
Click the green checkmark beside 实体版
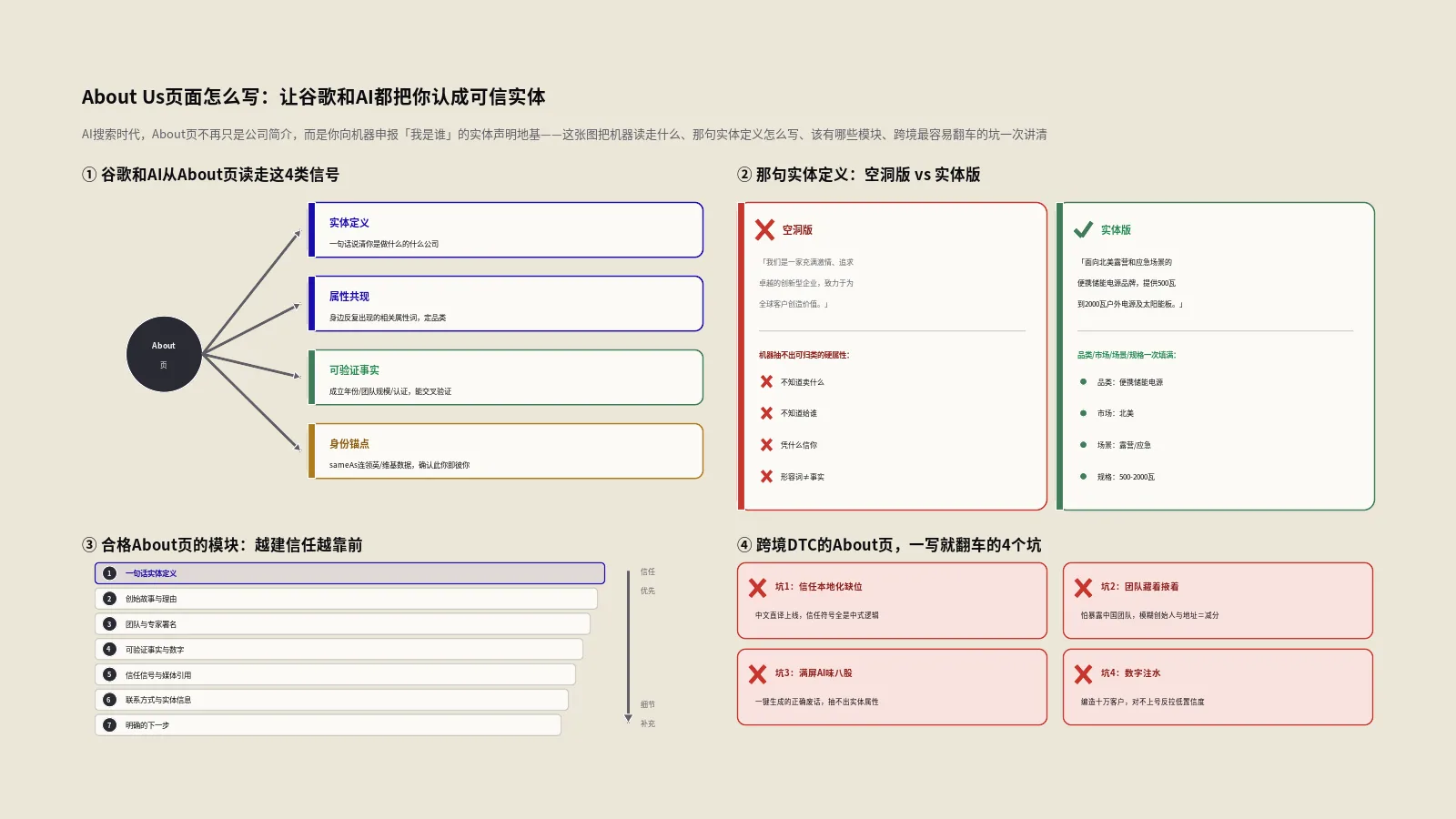pos(1083,229)
